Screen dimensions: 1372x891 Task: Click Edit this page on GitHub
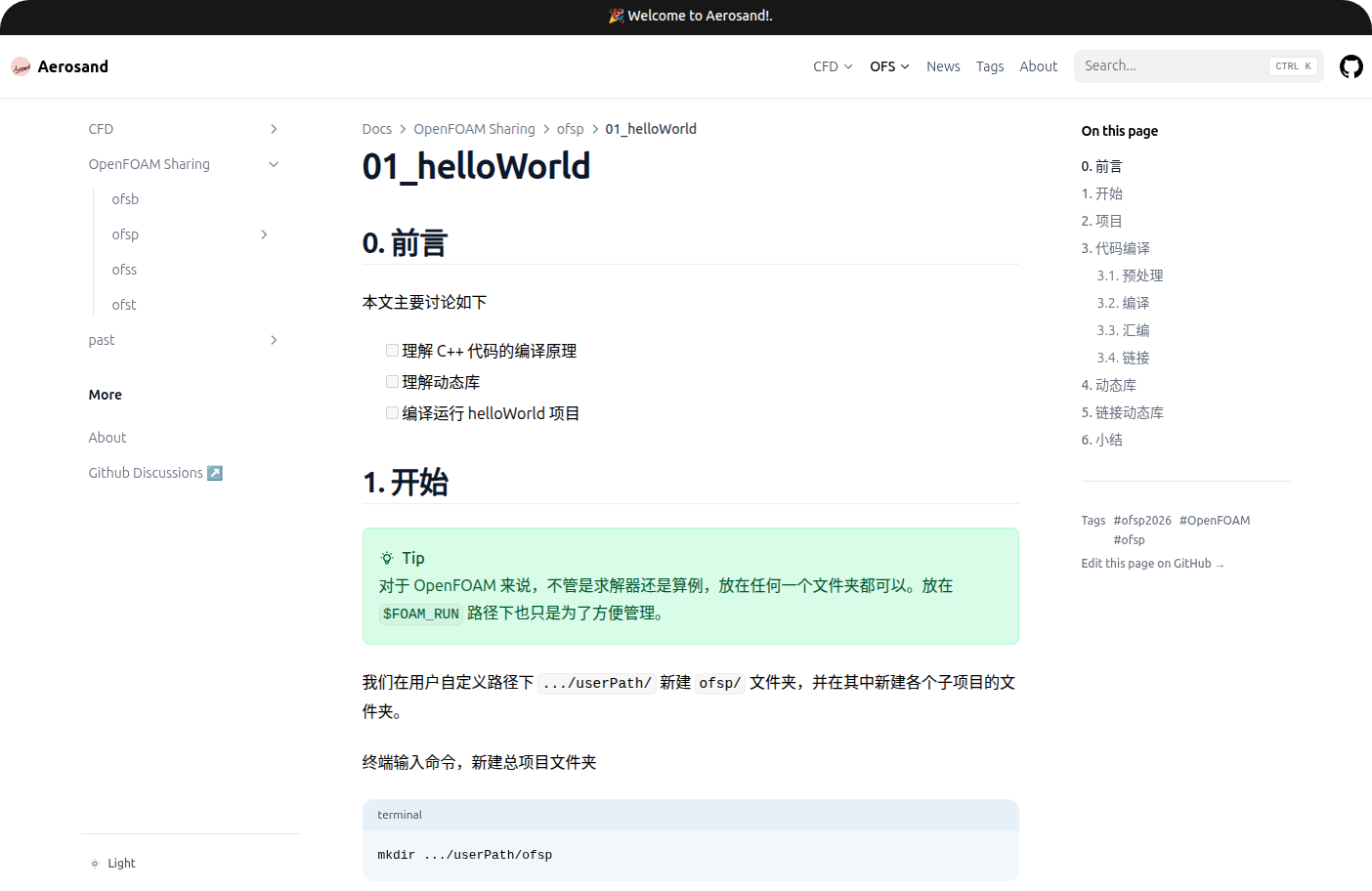coord(1151,564)
